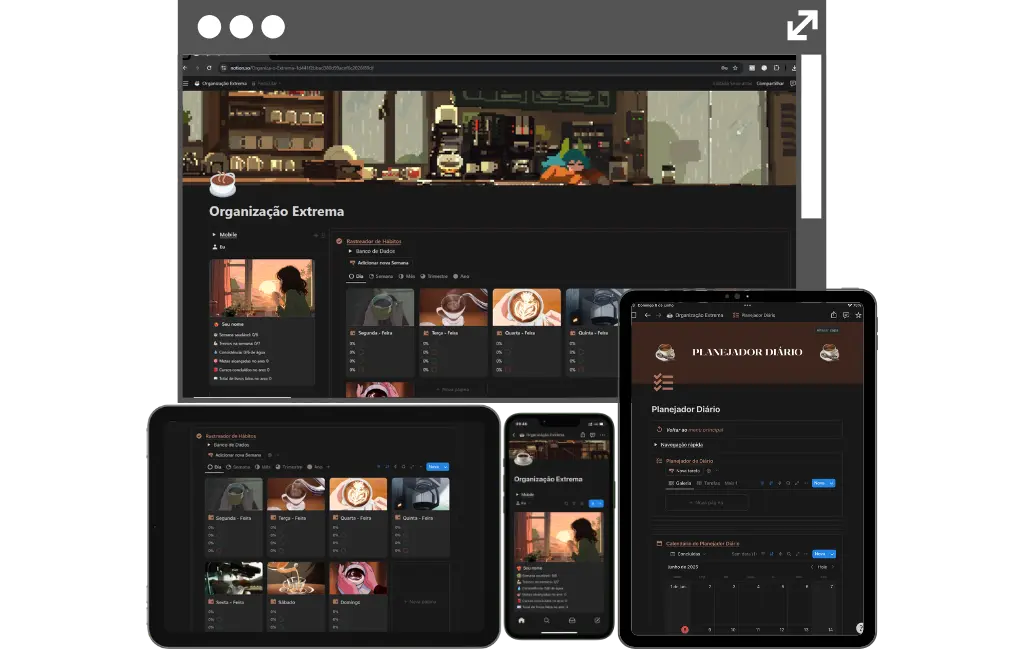Open the menu principal link on portrait tablet
The height and width of the screenshot is (649, 1024).
pyautogui.click(x=706, y=430)
